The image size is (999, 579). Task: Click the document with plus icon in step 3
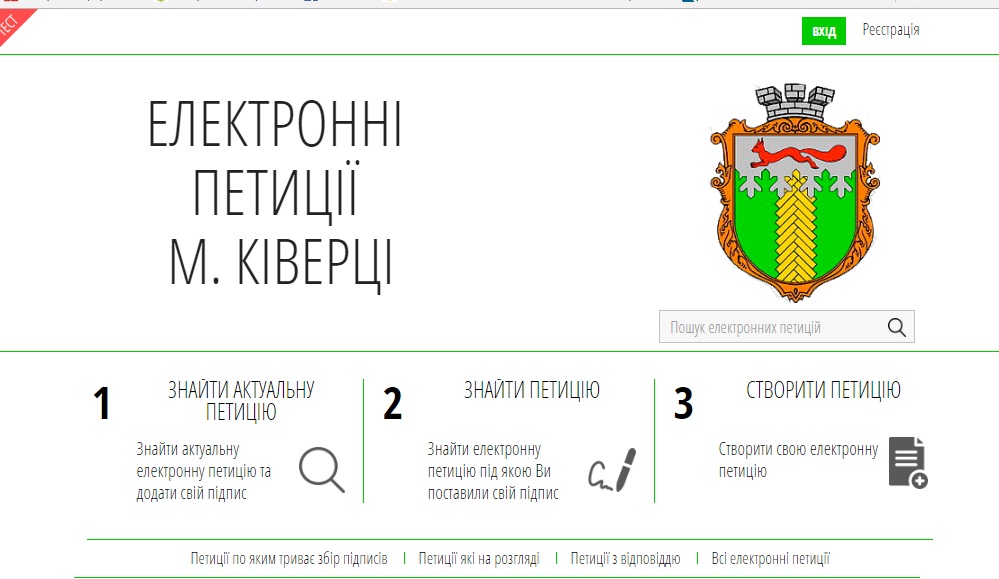pyautogui.click(x=907, y=463)
